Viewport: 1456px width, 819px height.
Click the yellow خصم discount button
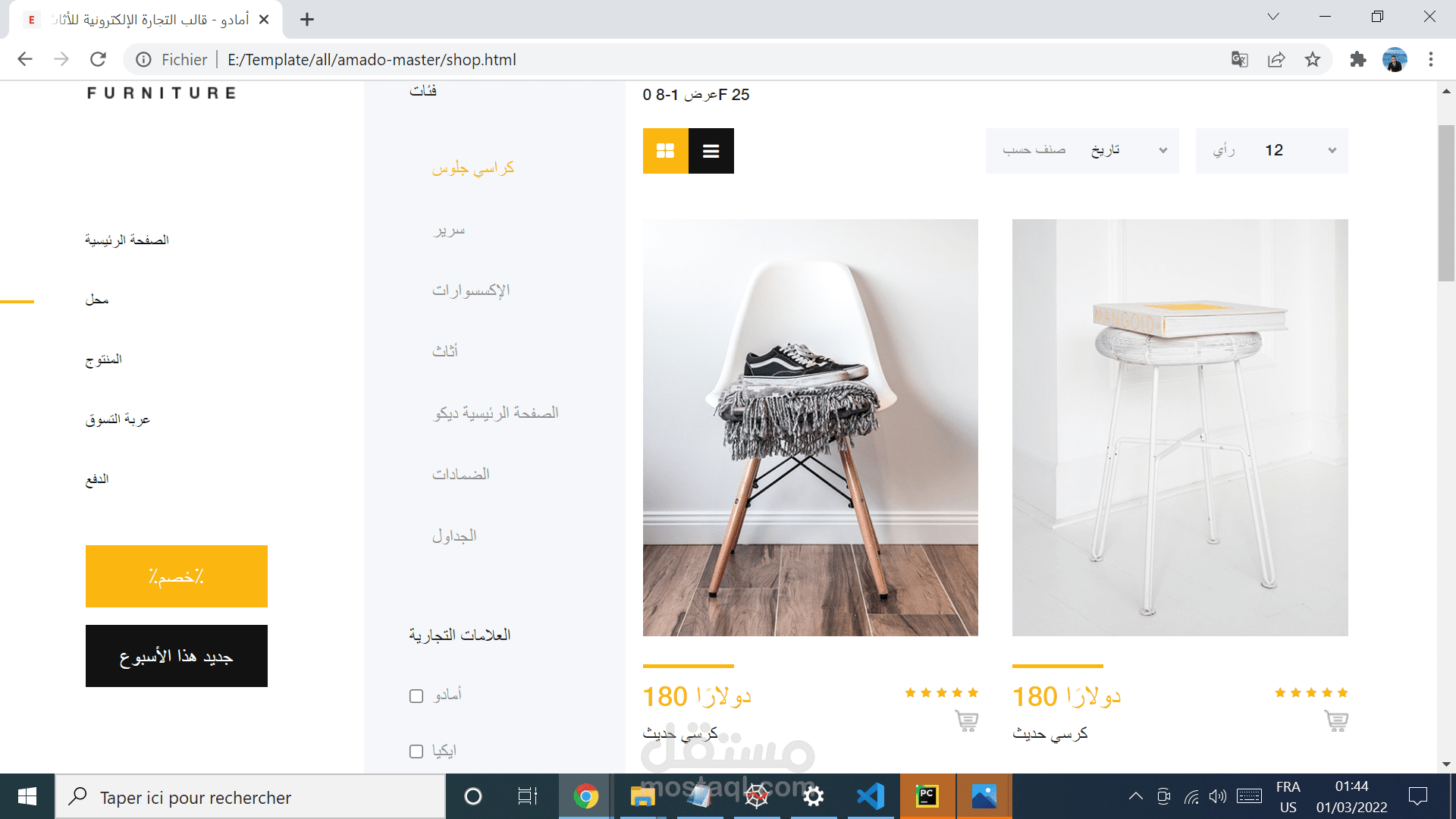click(x=177, y=576)
